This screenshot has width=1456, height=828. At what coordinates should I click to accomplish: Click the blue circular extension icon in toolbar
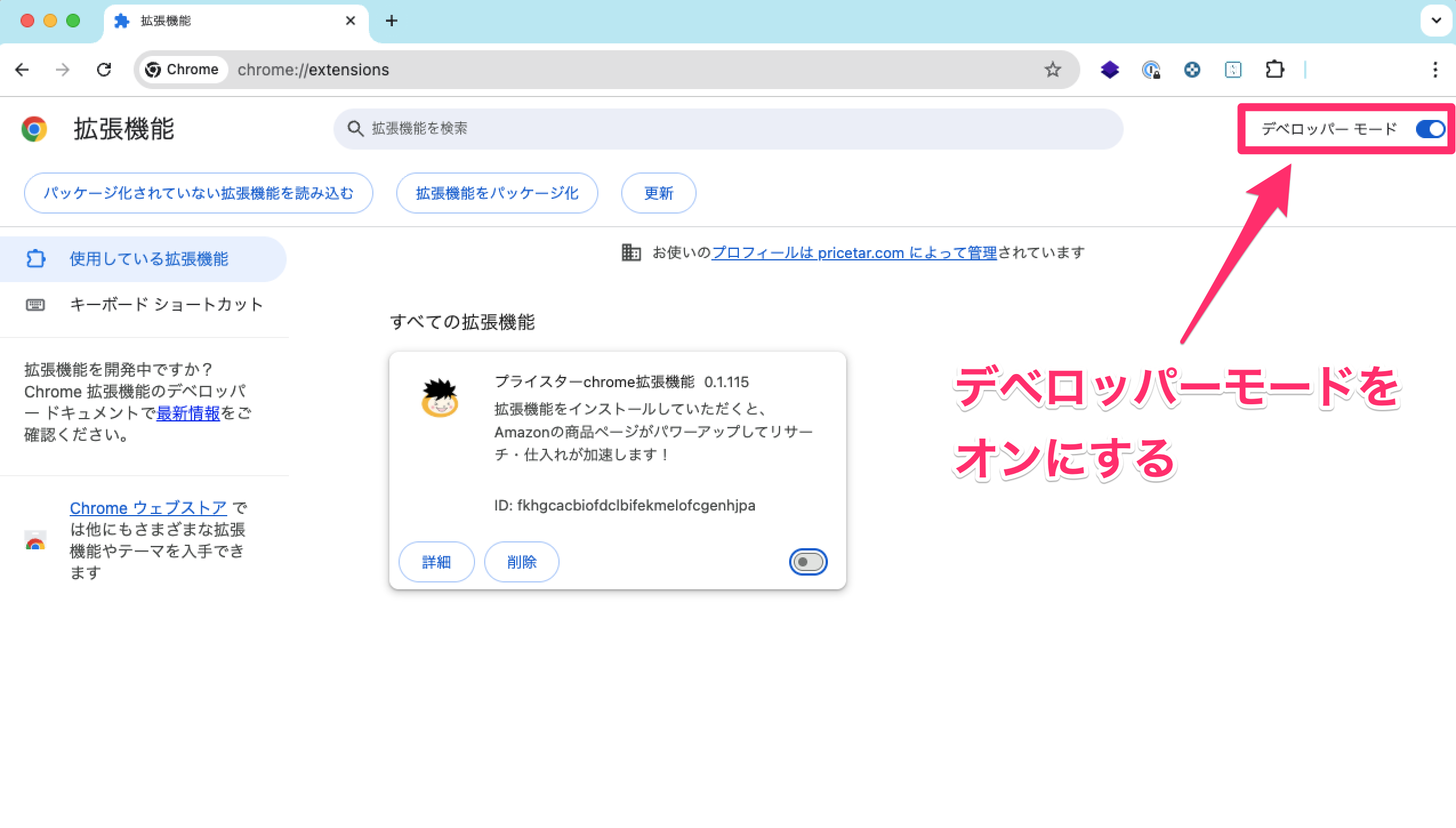click(1192, 70)
